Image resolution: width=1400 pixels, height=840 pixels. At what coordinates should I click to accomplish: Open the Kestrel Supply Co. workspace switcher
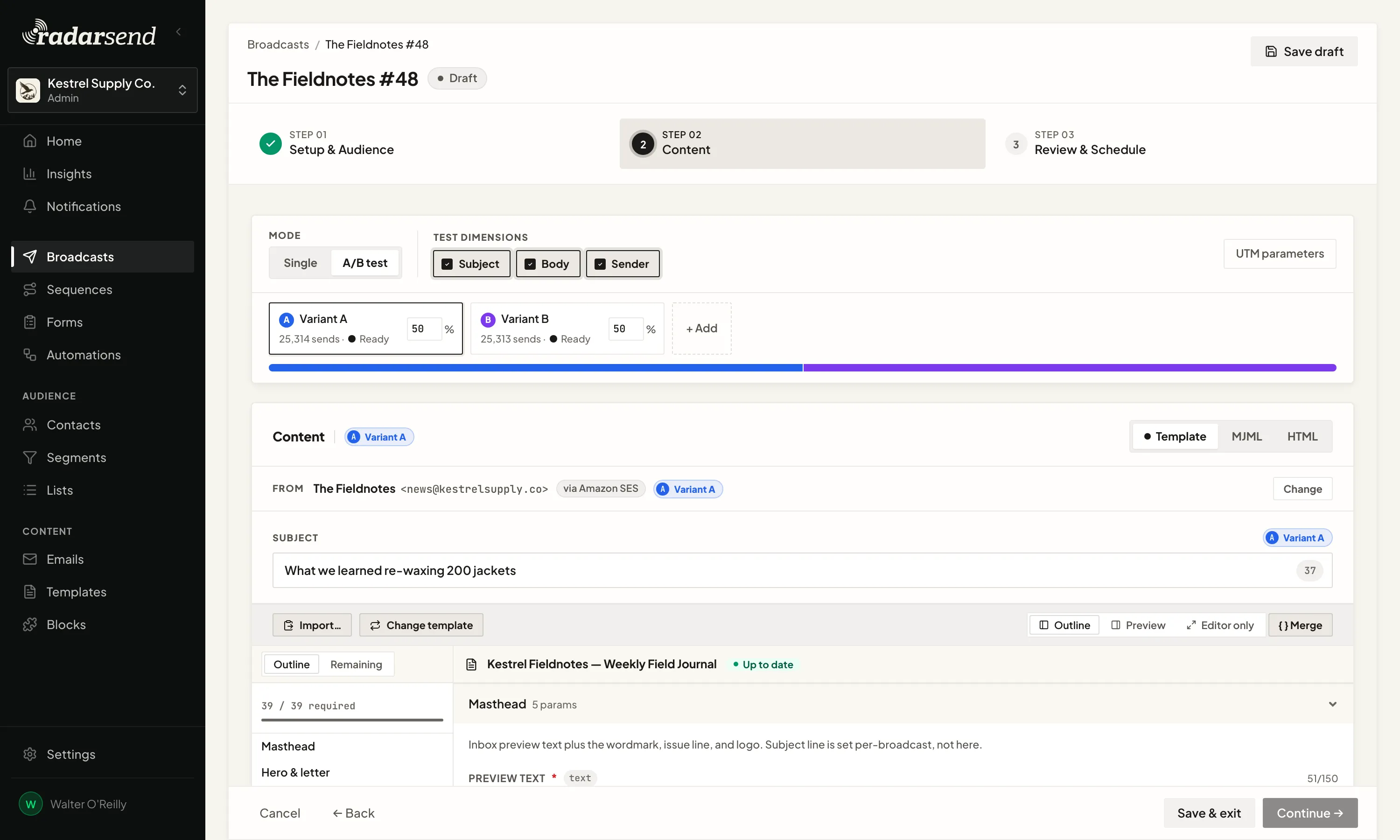[x=102, y=90]
